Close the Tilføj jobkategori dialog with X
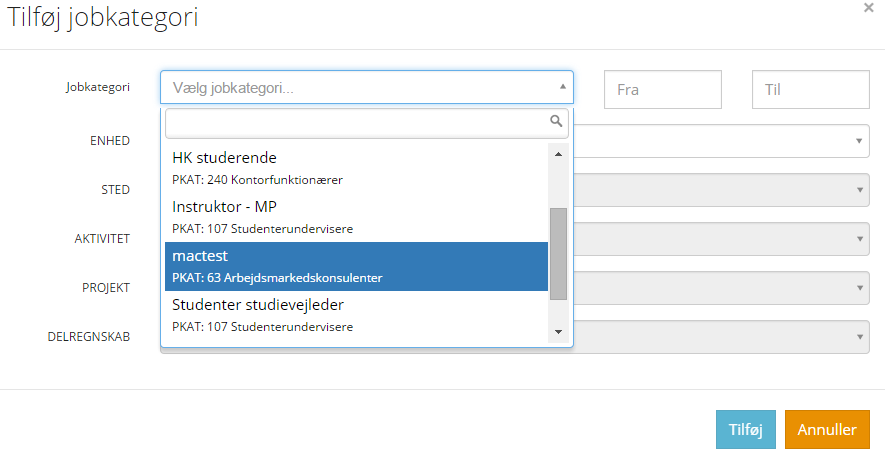 coord(868,7)
